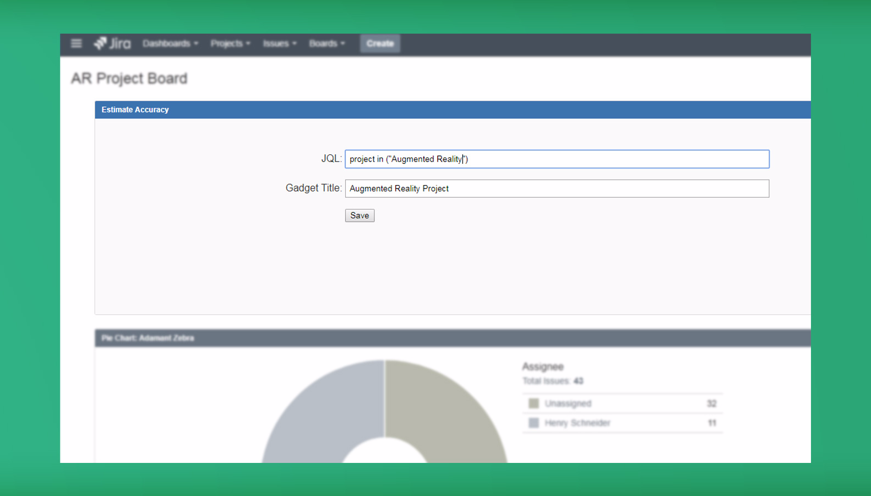Select the Henry Schneider legend color swatch
The image size is (871, 496).
click(x=534, y=423)
